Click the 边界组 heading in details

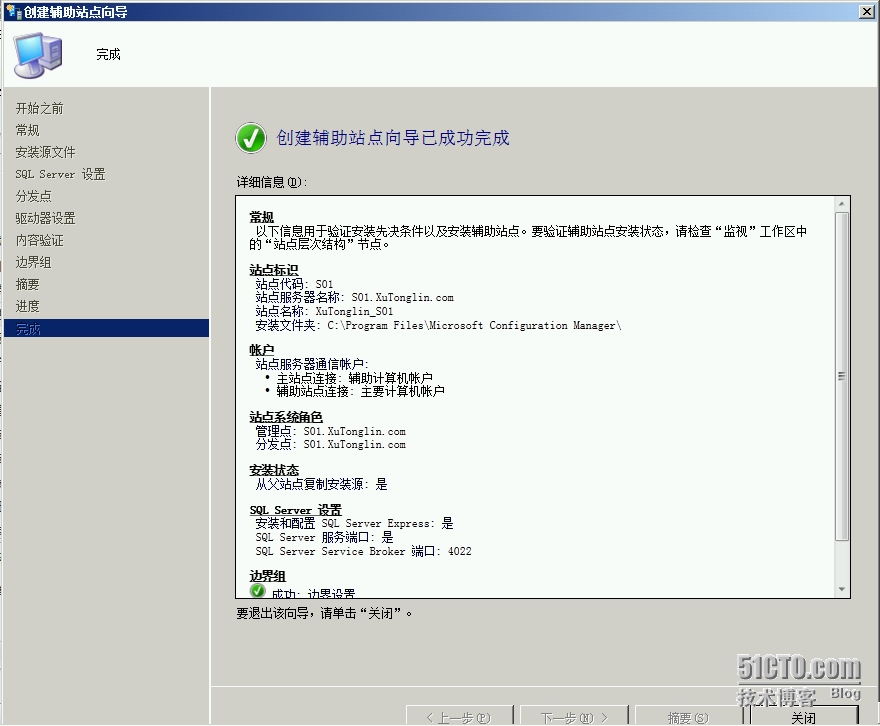click(268, 576)
